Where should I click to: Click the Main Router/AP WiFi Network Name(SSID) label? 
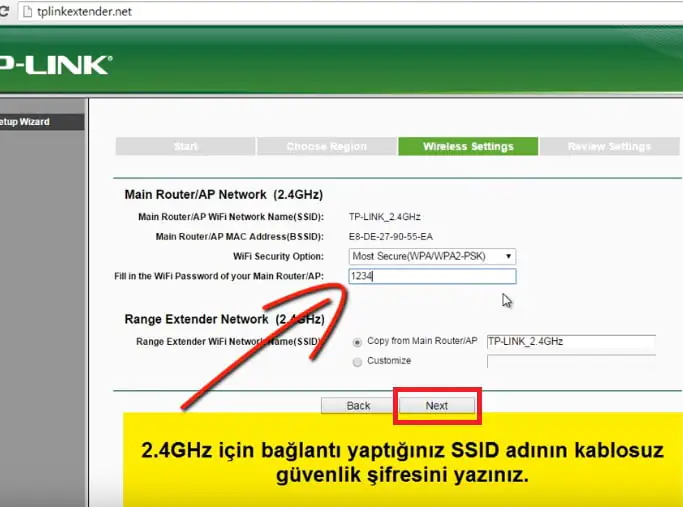[x=231, y=217]
